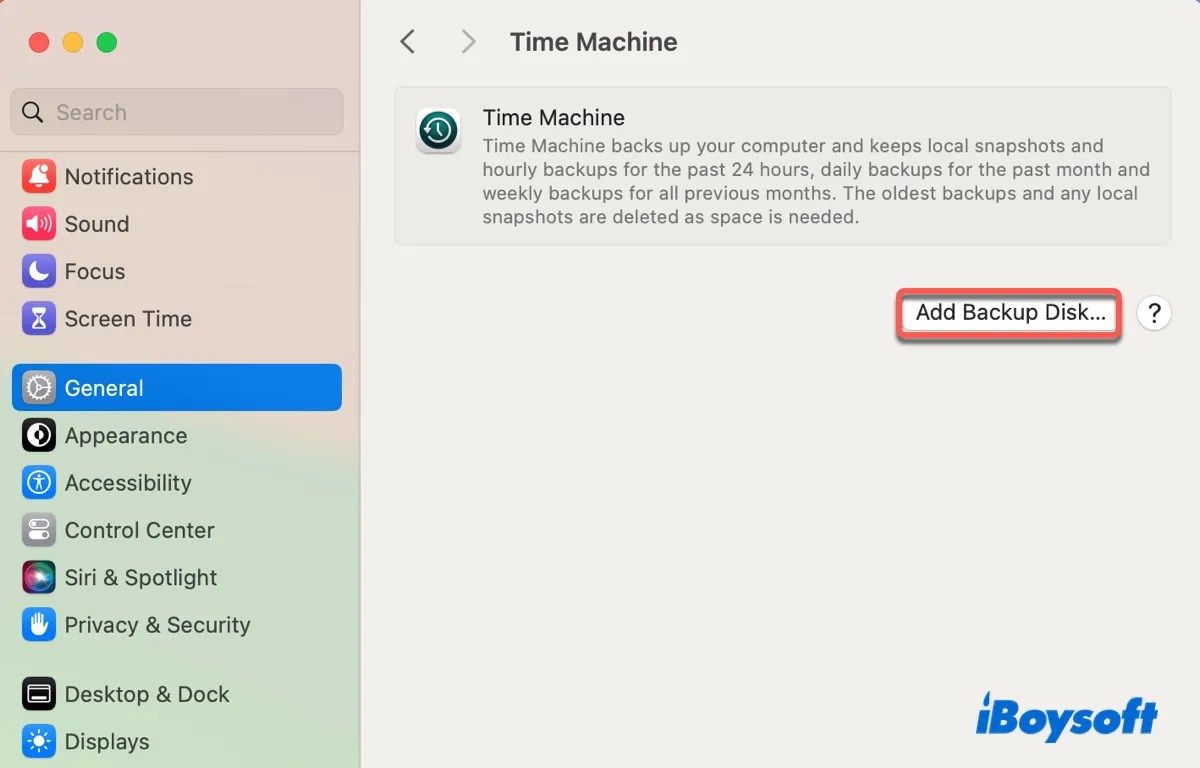The image size is (1200, 768).
Task: Click the Time Machine page title
Action: (593, 41)
